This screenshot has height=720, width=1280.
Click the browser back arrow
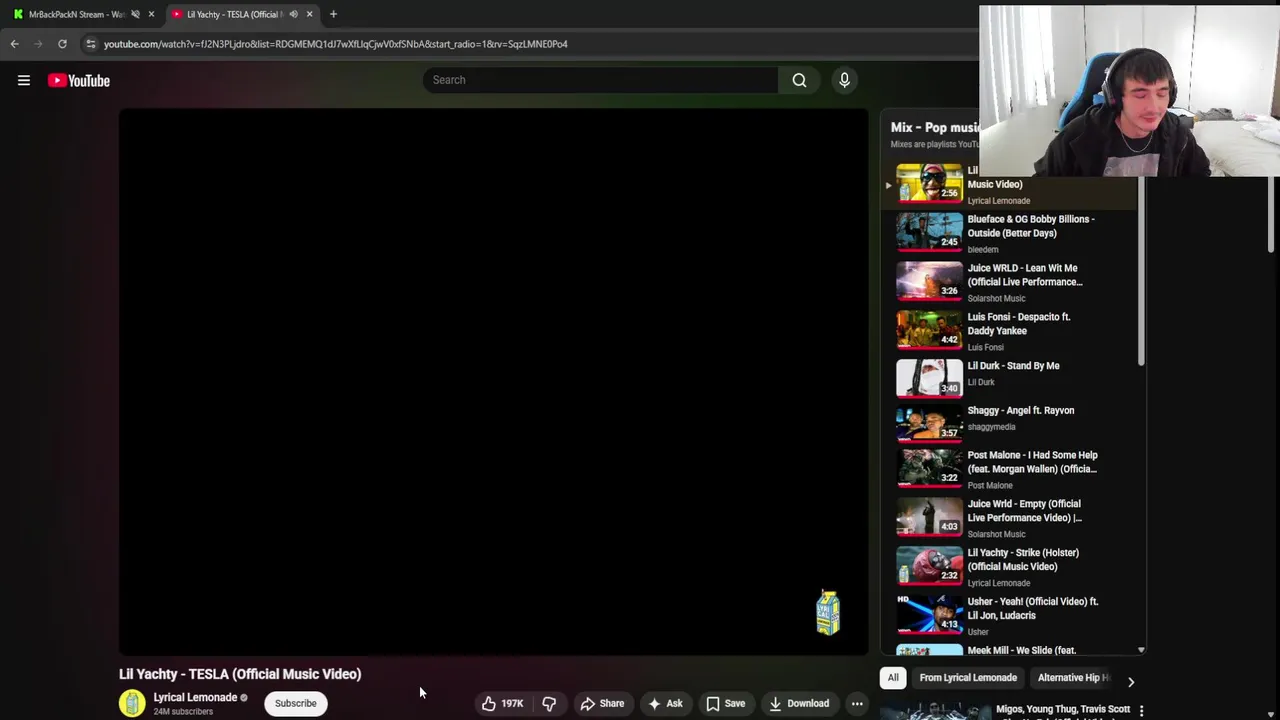14,44
